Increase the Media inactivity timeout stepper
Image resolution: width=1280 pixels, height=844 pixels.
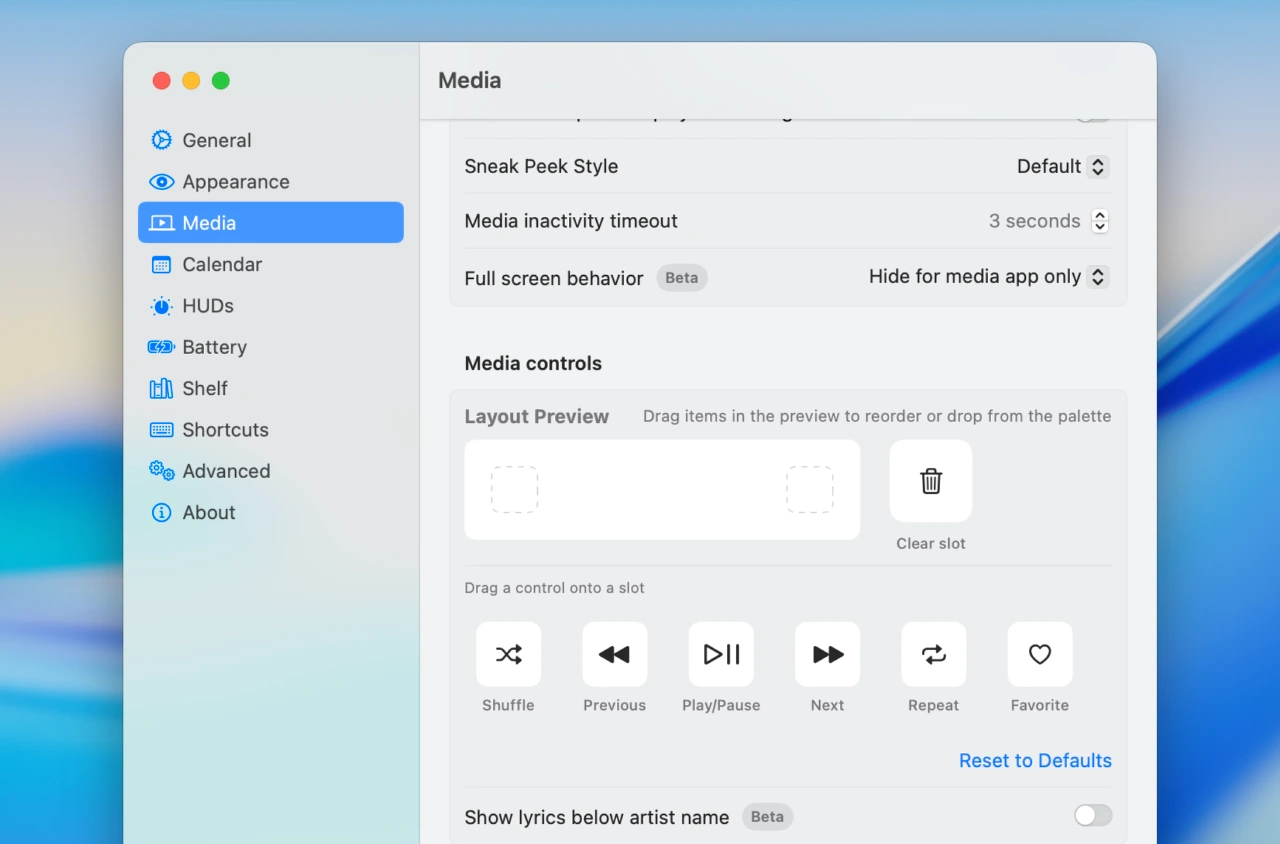(x=1099, y=215)
